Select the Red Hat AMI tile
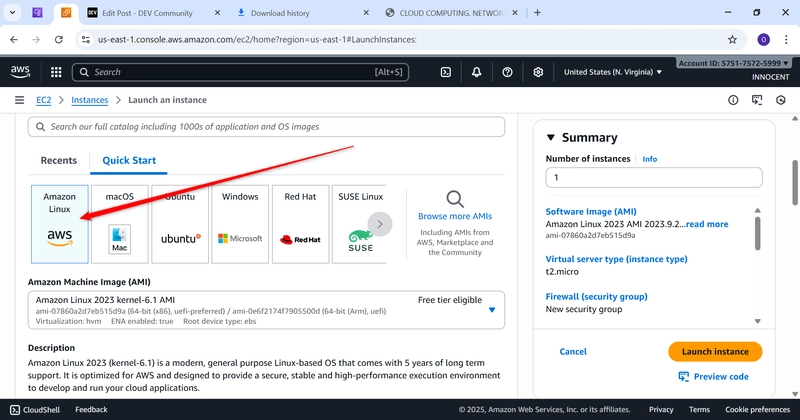The image size is (800, 420). (301, 224)
